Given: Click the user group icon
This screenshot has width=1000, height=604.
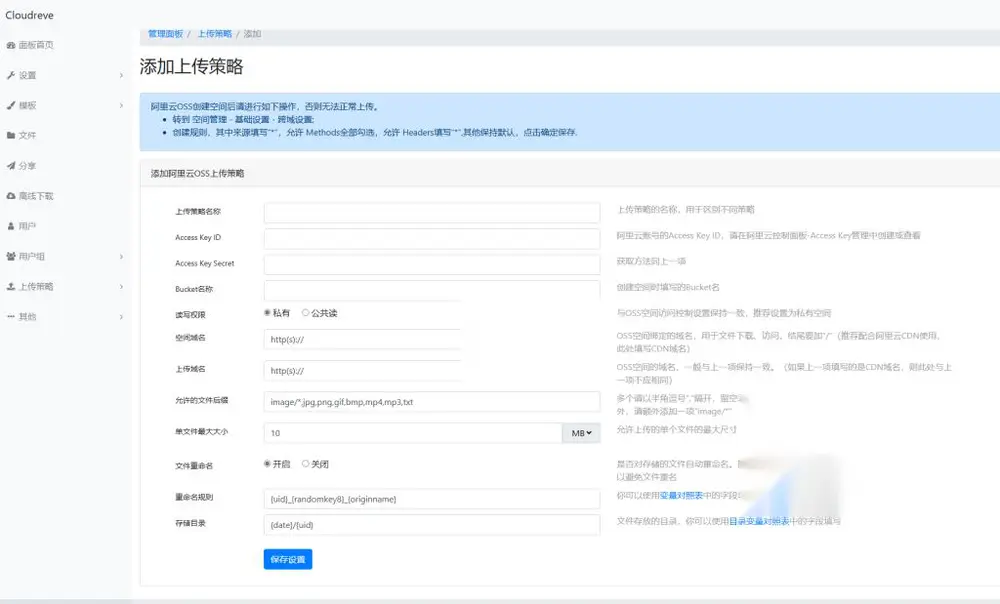Looking at the screenshot, I should tap(11, 256).
